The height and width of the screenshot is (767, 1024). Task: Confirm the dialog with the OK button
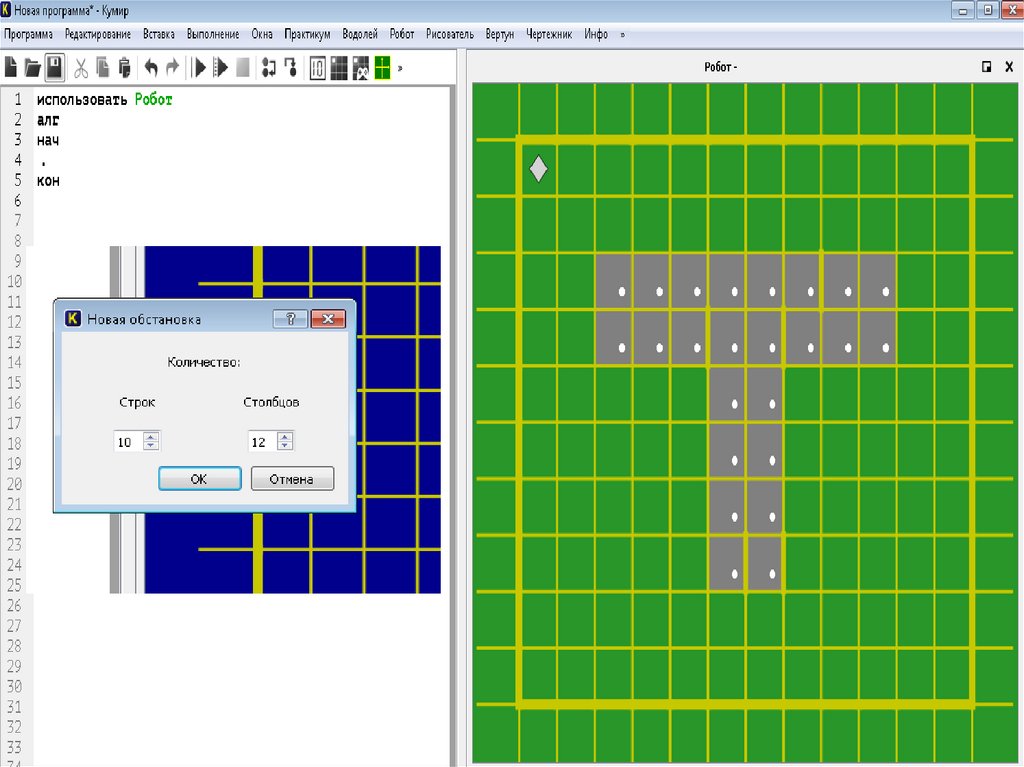pos(199,479)
